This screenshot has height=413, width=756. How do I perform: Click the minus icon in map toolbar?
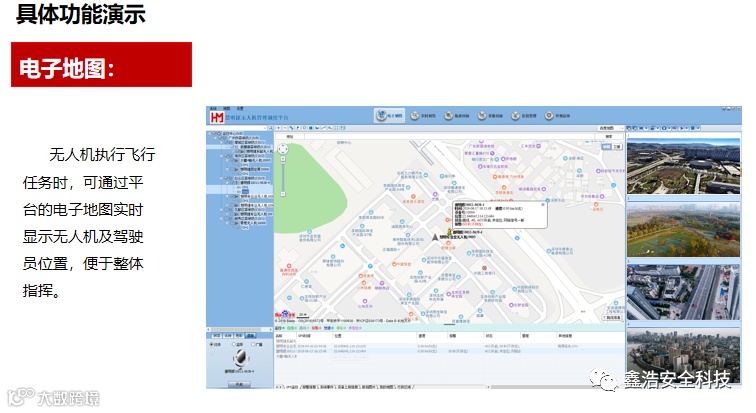285,128
